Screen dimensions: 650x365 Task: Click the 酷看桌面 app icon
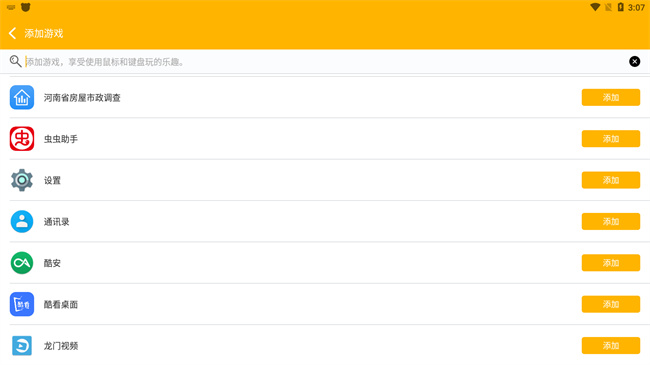(22, 304)
